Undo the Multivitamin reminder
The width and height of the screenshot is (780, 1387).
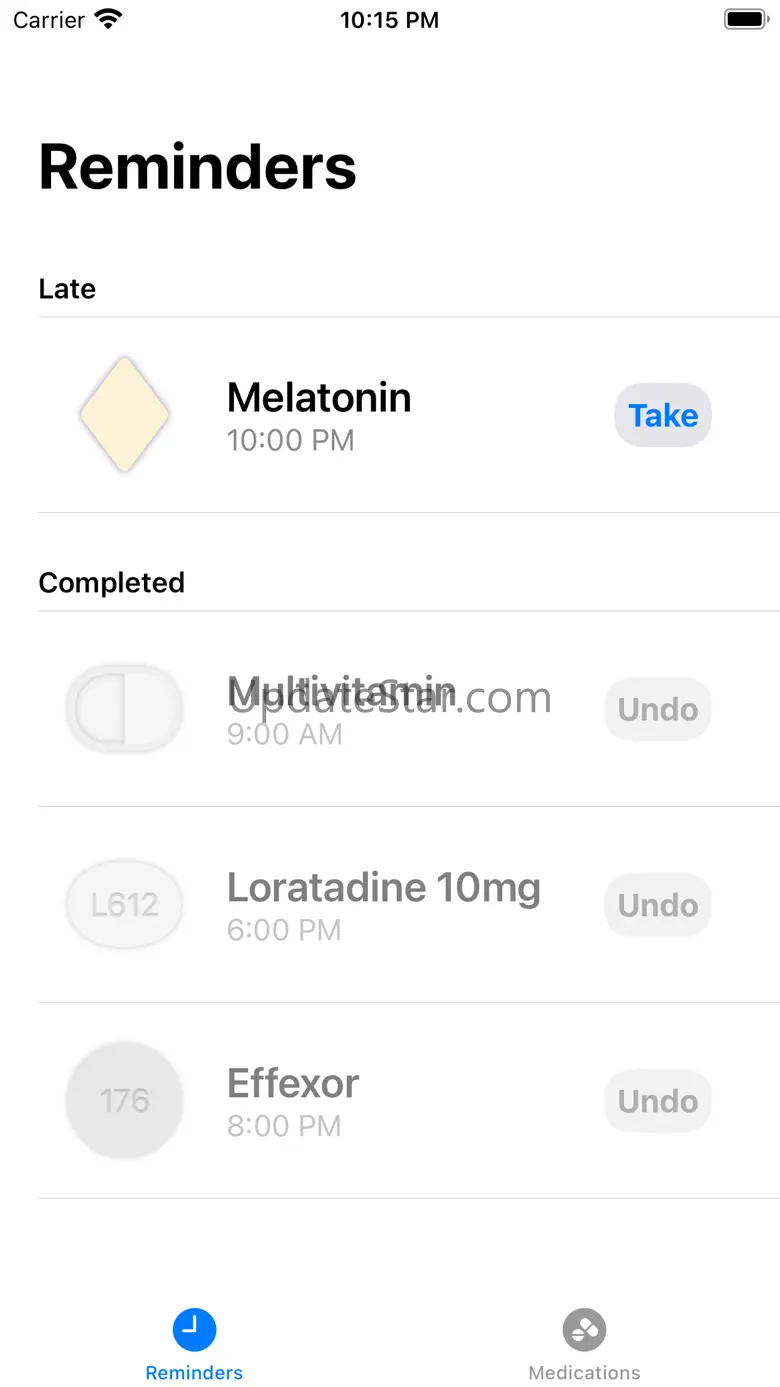pos(657,709)
